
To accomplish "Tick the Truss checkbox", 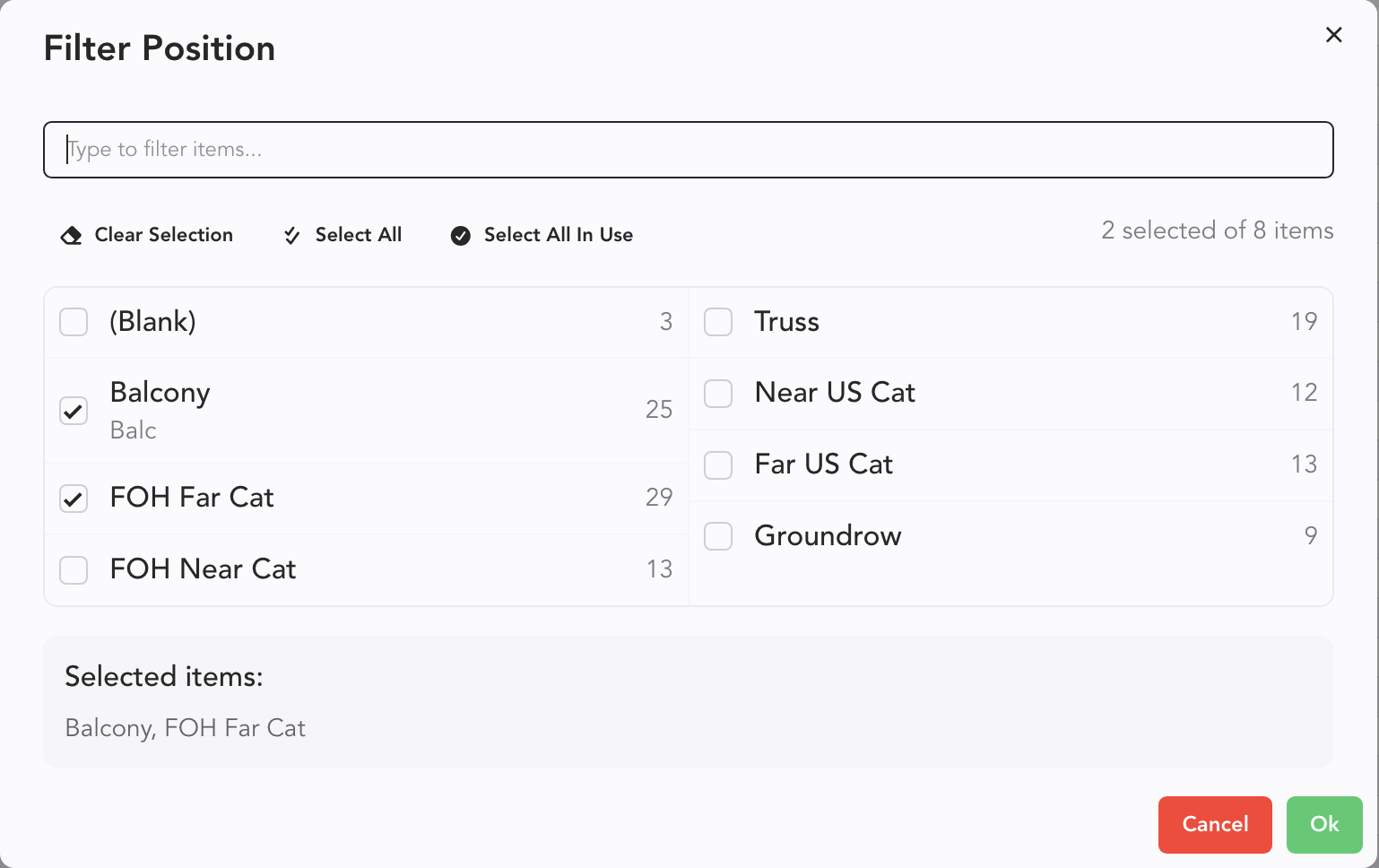I will pos(718,322).
